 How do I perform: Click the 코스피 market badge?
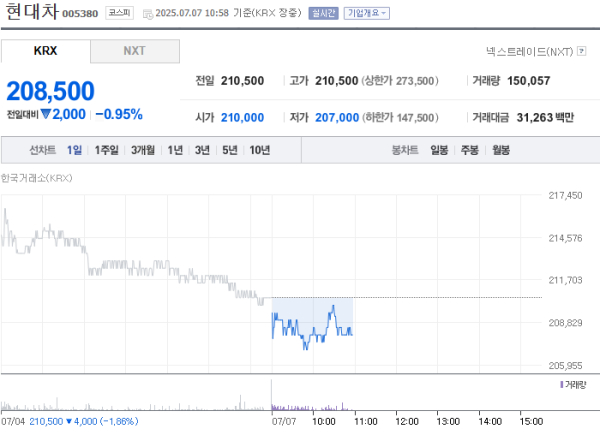(119, 13)
